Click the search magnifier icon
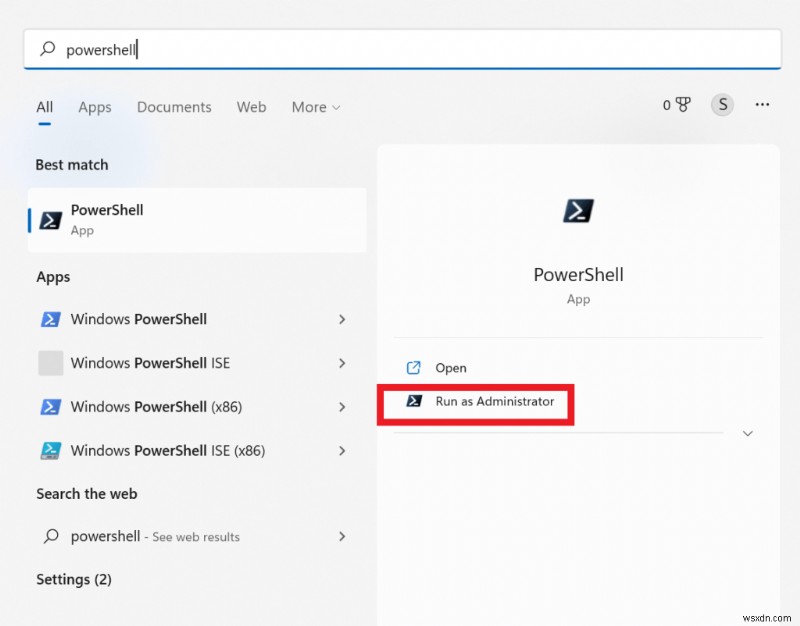 point(47,48)
